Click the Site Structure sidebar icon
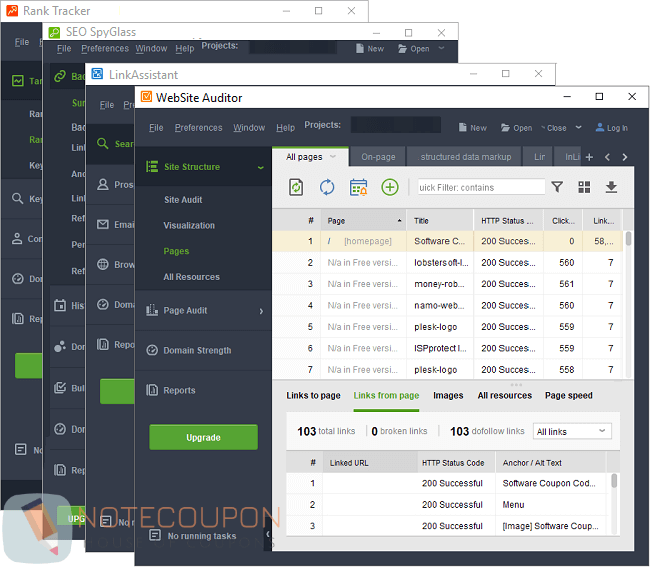 tap(152, 167)
